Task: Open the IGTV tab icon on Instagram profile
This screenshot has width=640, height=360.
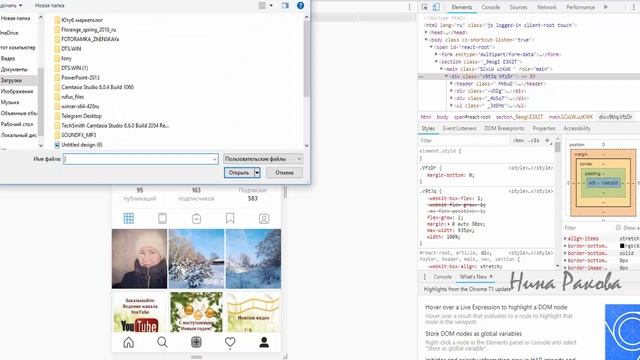Action: coord(196,218)
